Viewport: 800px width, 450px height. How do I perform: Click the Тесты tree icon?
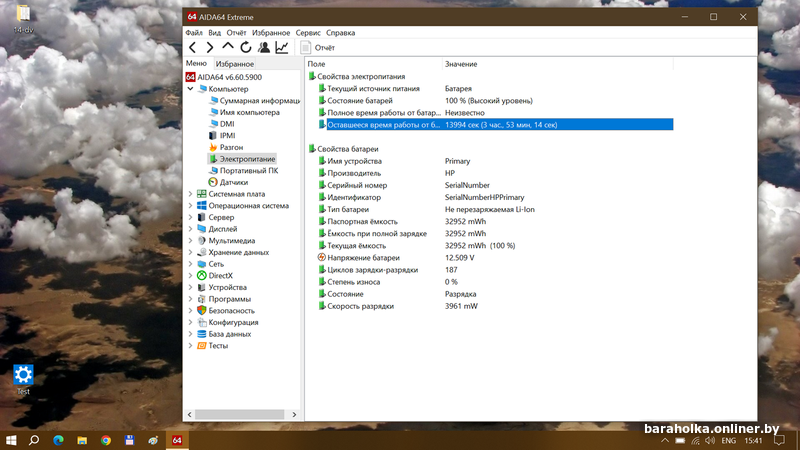pos(202,346)
